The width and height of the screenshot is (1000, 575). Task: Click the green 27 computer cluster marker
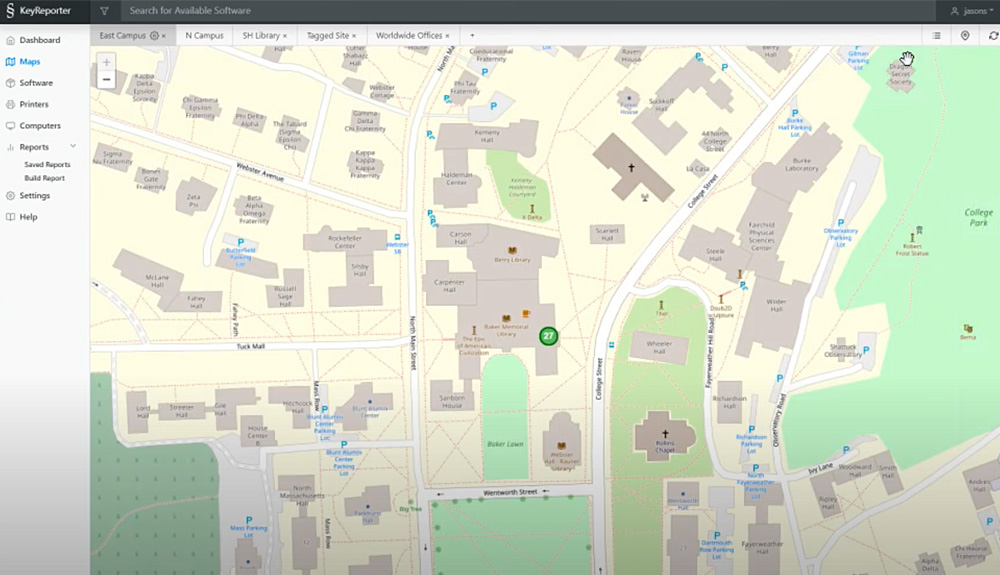548,336
